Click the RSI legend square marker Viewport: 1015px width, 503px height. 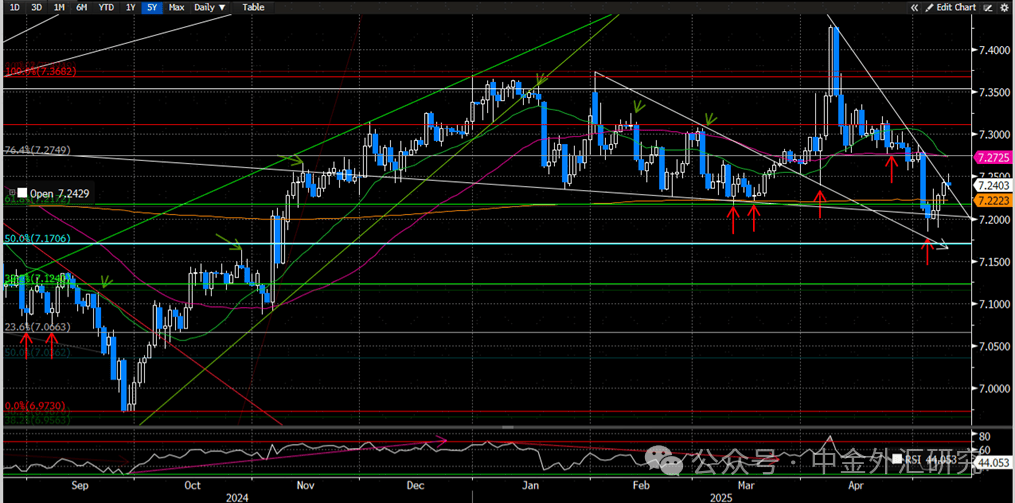897,459
